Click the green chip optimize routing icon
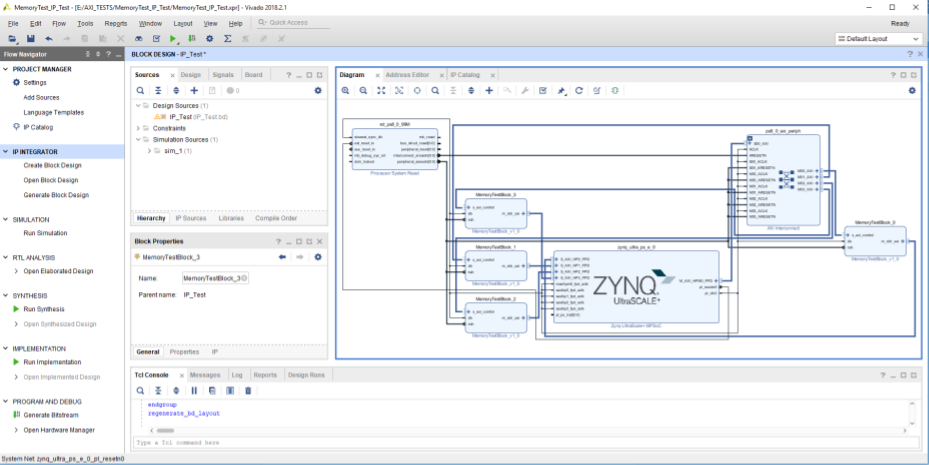929x465 pixels. [x=615, y=91]
